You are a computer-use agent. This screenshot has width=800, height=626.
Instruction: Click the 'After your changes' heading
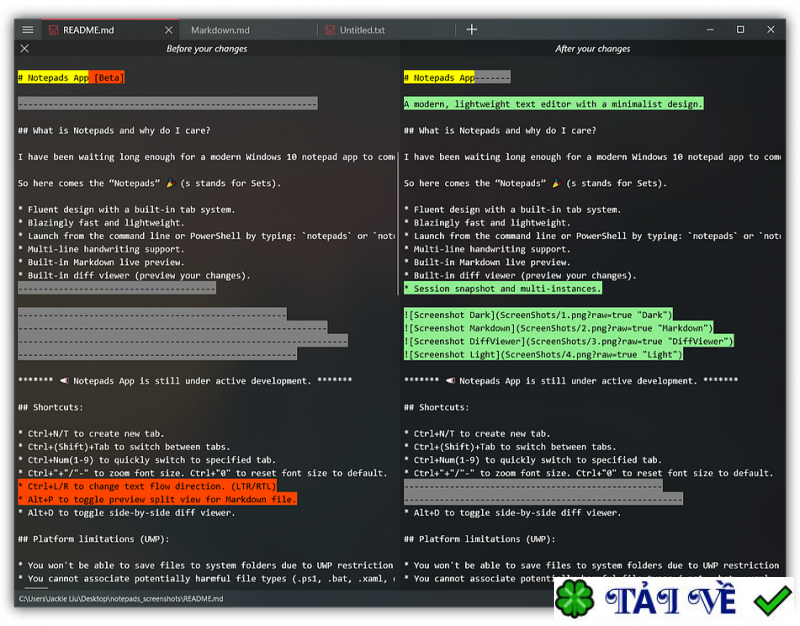click(592, 48)
